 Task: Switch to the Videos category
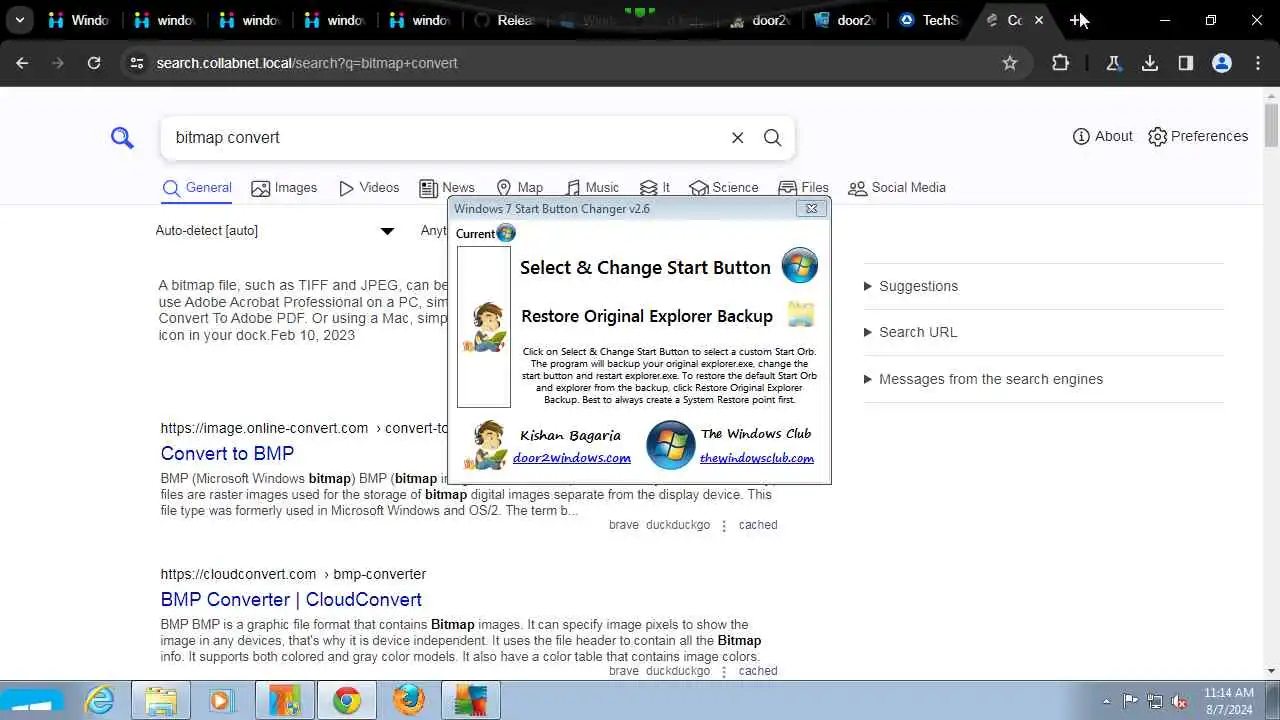tap(369, 188)
